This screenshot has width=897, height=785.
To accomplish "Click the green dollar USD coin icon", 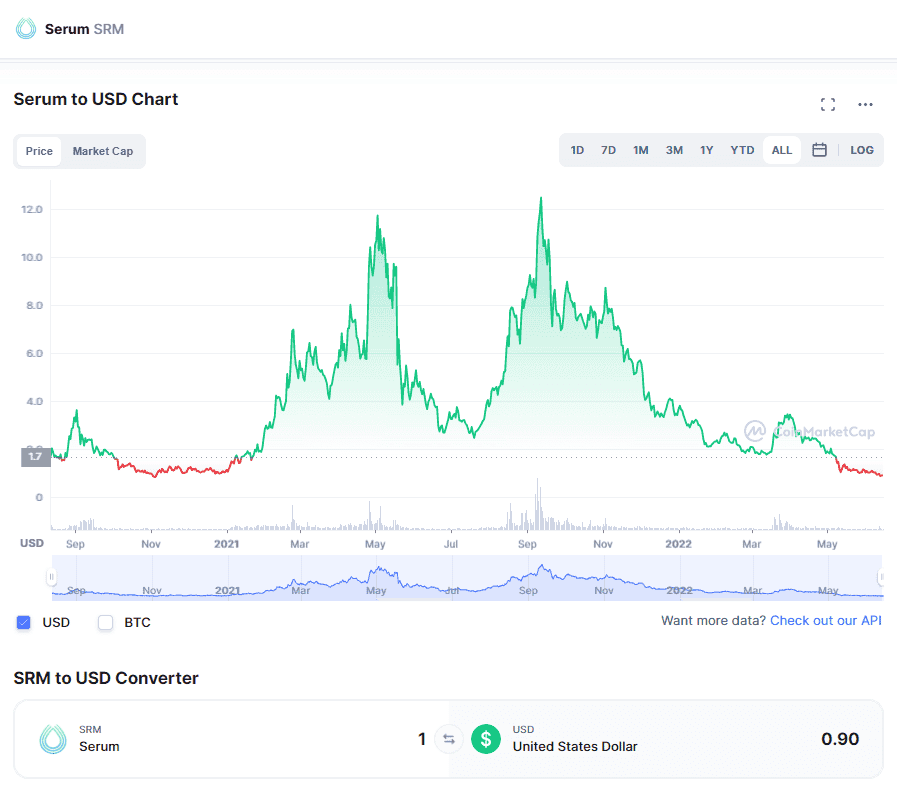I will 486,739.
